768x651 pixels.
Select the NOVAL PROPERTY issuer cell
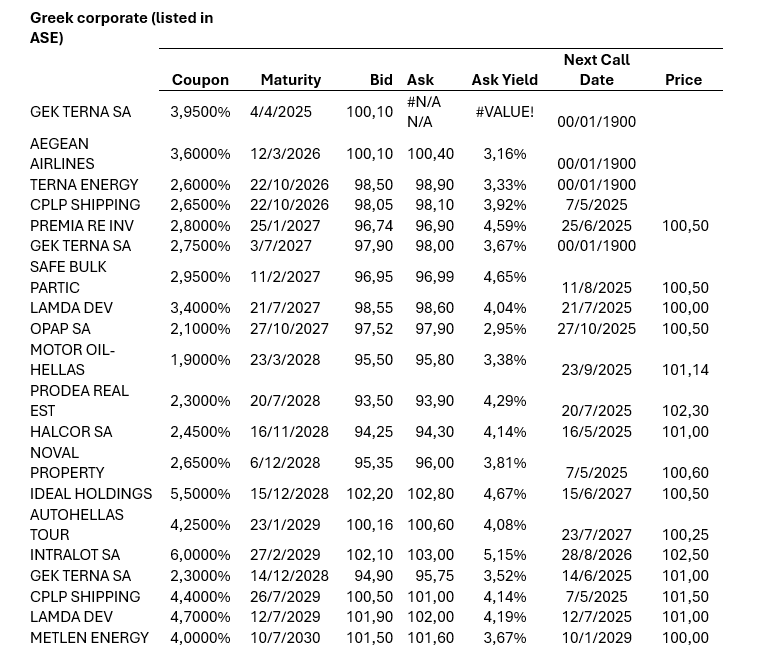click(x=67, y=463)
